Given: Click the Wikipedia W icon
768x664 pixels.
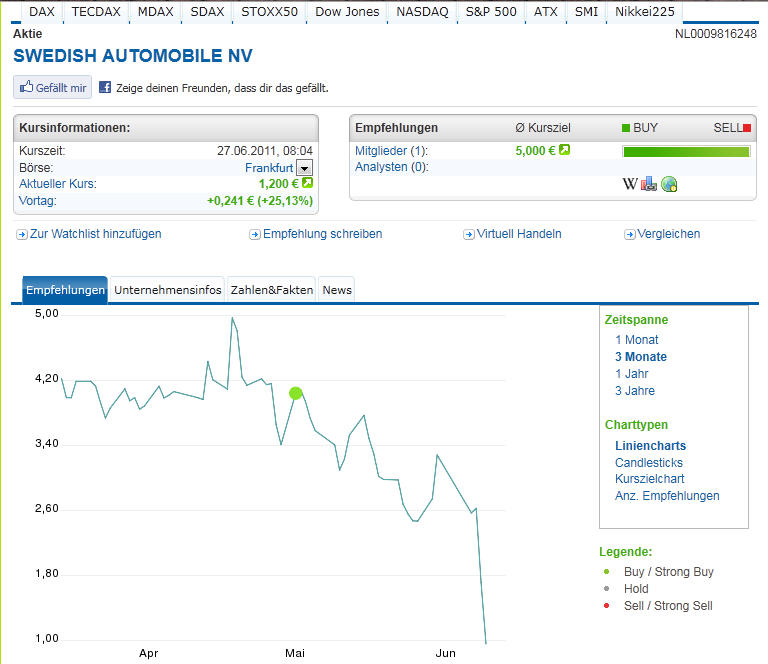Looking at the screenshot, I should [630, 184].
